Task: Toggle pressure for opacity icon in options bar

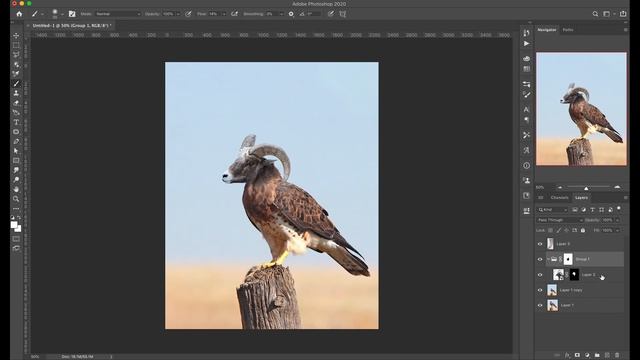Action: point(188,14)
